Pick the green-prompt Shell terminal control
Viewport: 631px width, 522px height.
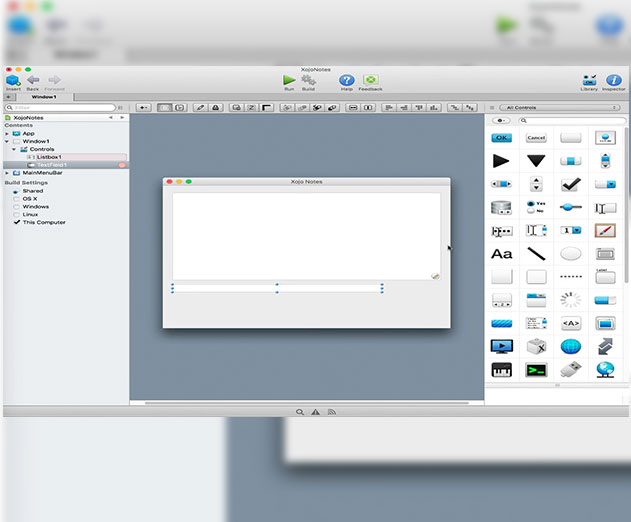pyautogui.click(x=536, y=370)
